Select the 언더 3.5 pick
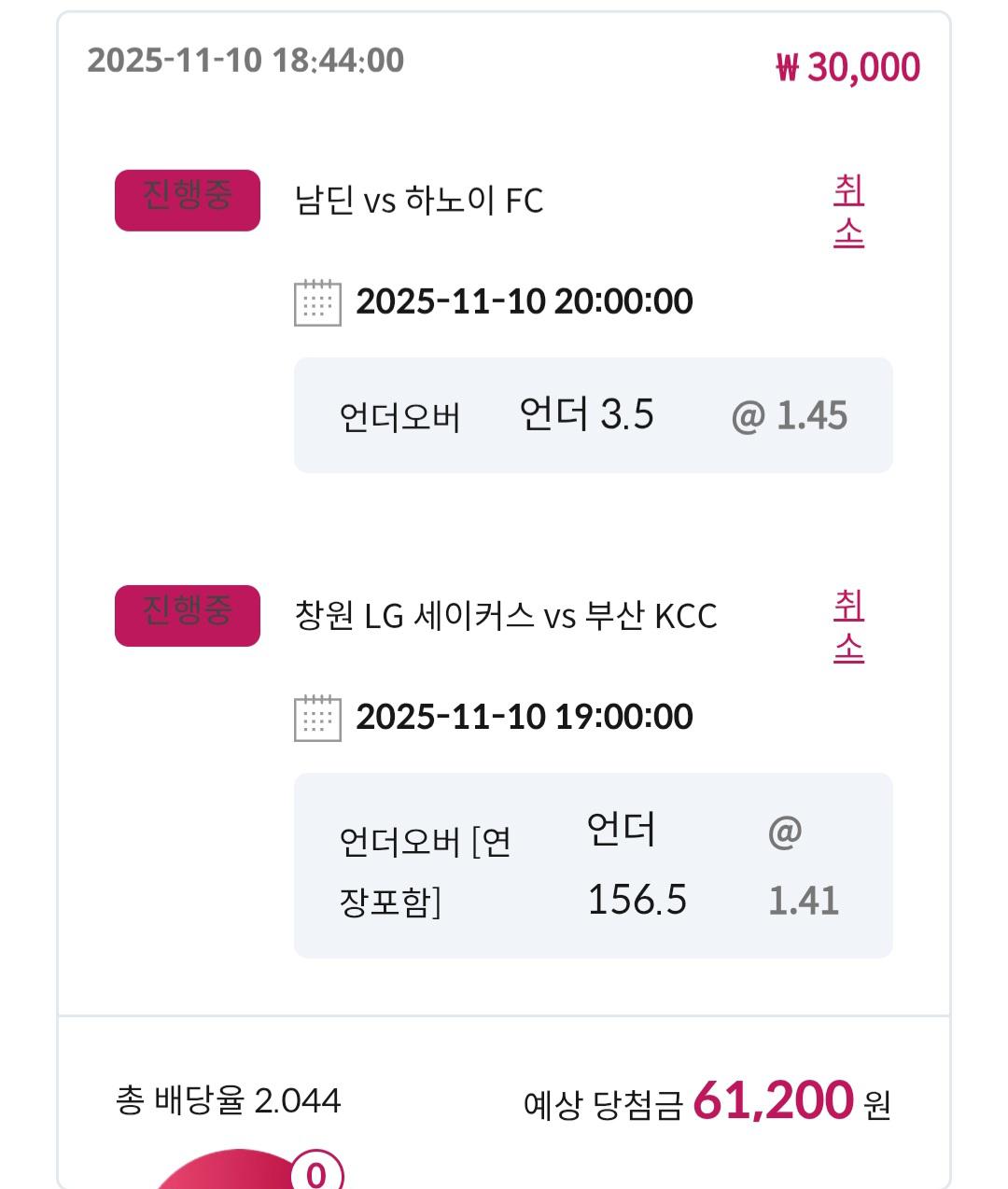The image size is (1008, 1189). 586,414
